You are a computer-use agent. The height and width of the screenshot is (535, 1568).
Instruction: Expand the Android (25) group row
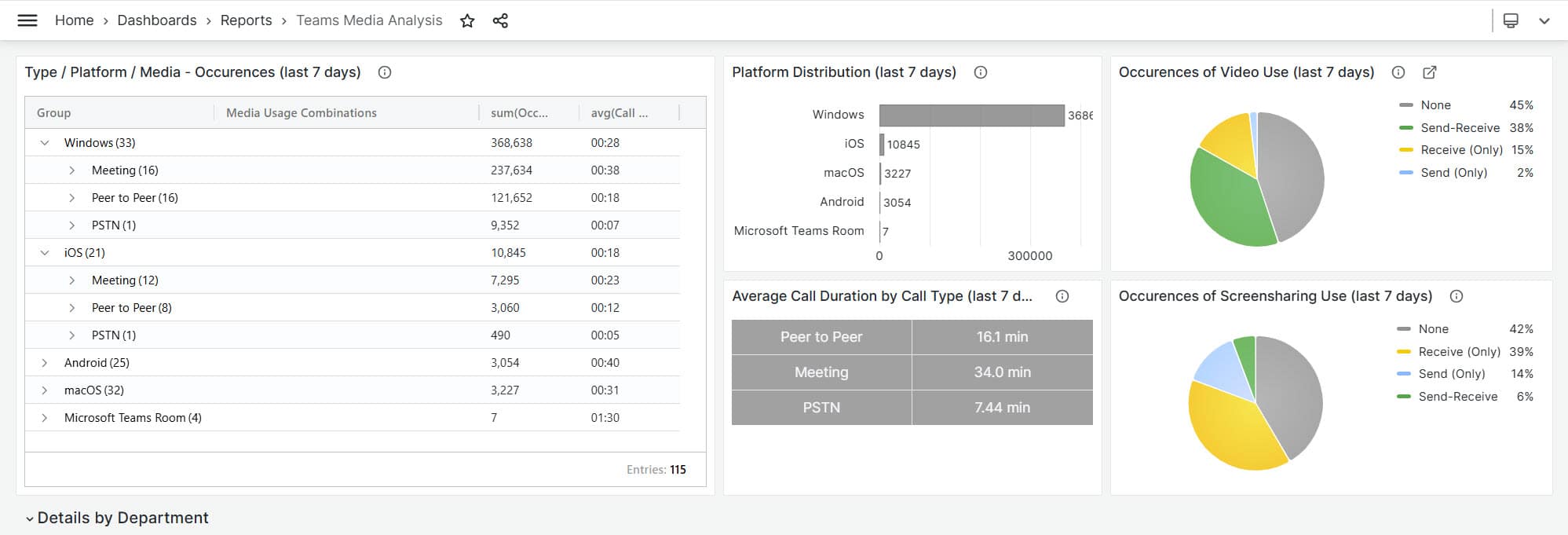[x=45, y=363]
